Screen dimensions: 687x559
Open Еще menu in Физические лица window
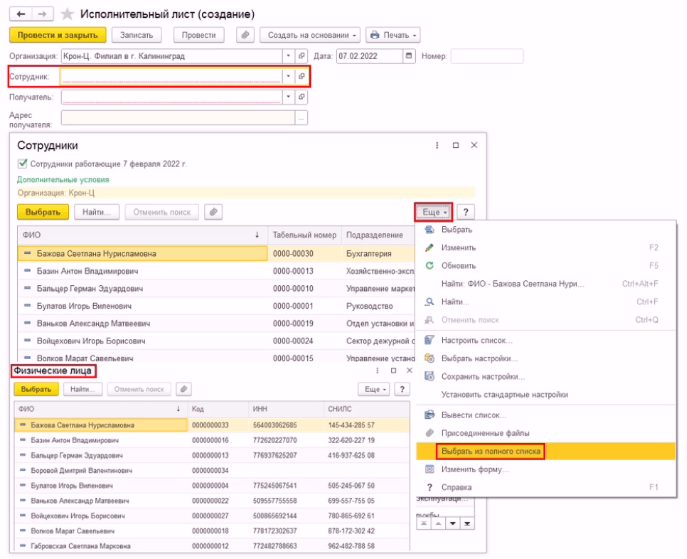[x=375, y=389]
